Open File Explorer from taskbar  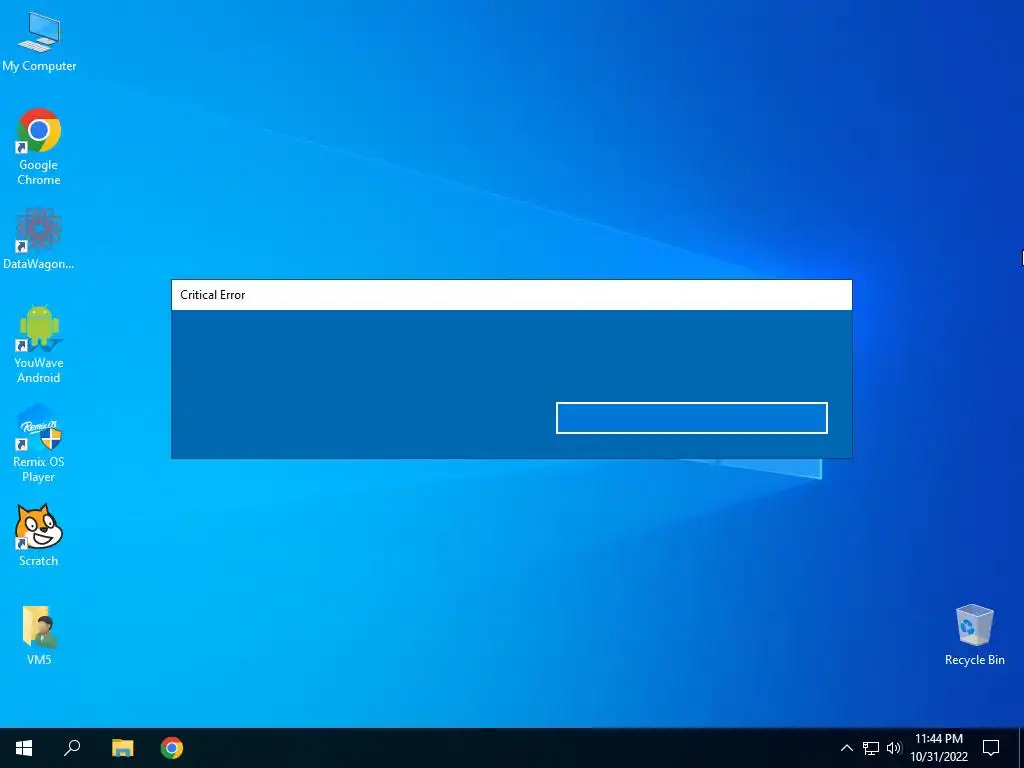[122, 748]
